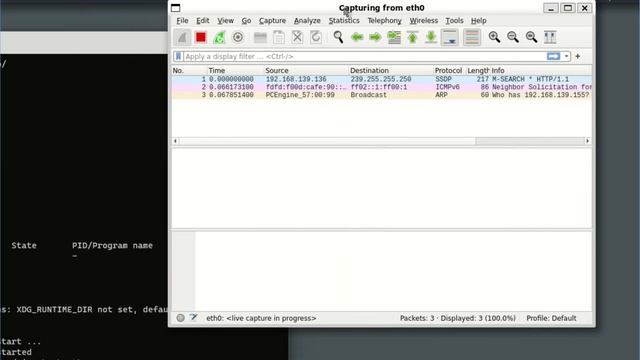This screenshot has height=360, width=640.
Task: Click destination 239.255.255.250 cell
Action: 380,79
